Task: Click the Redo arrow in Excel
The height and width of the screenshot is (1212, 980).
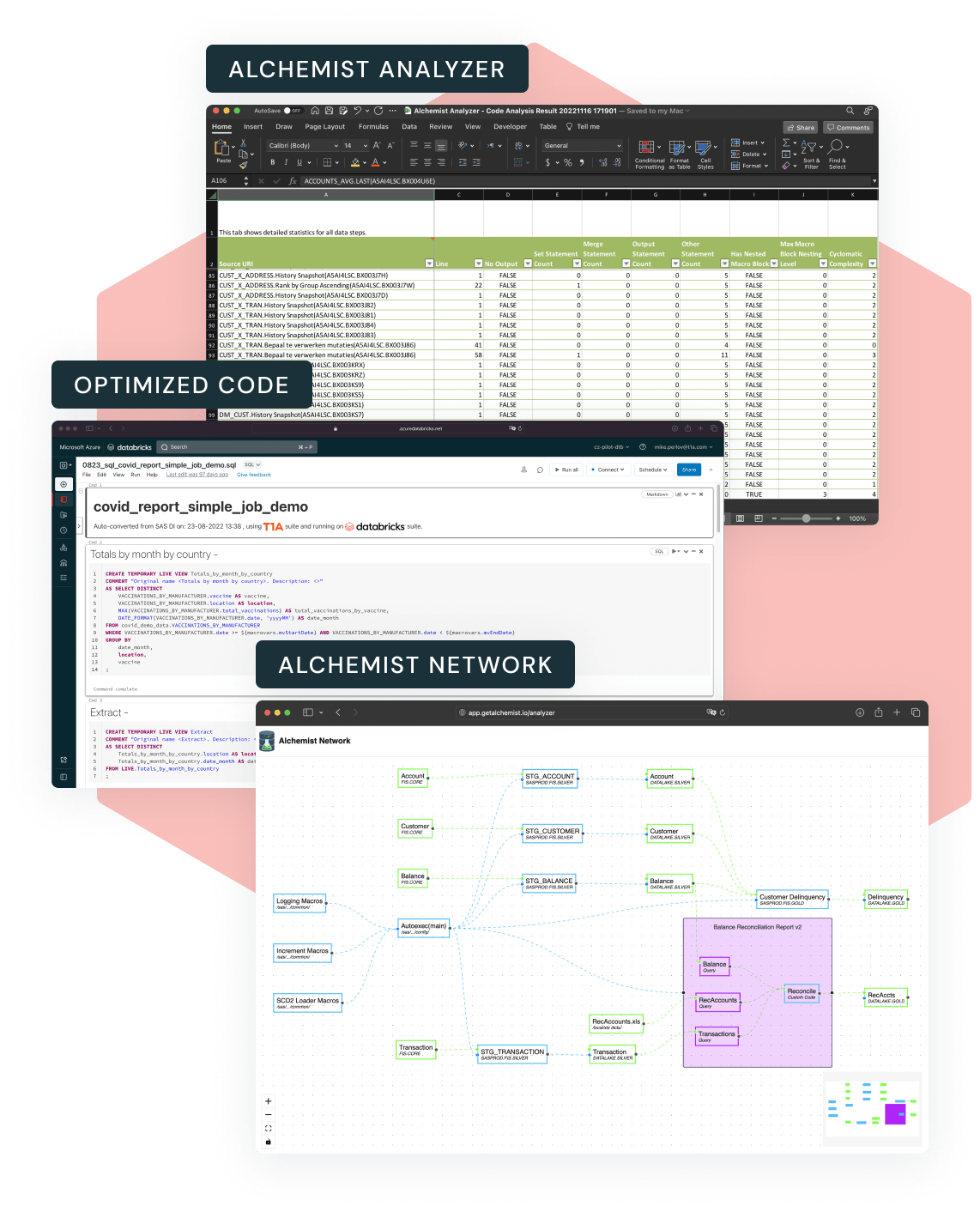Action: (378, 111)
